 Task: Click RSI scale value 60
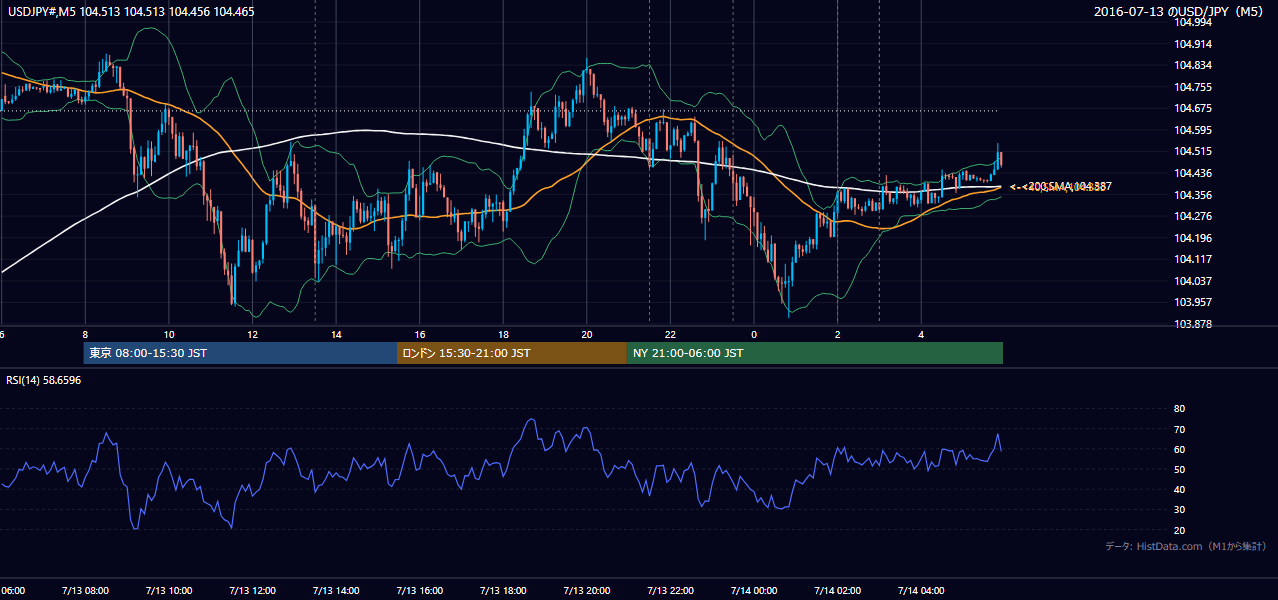pos(1179,450)
